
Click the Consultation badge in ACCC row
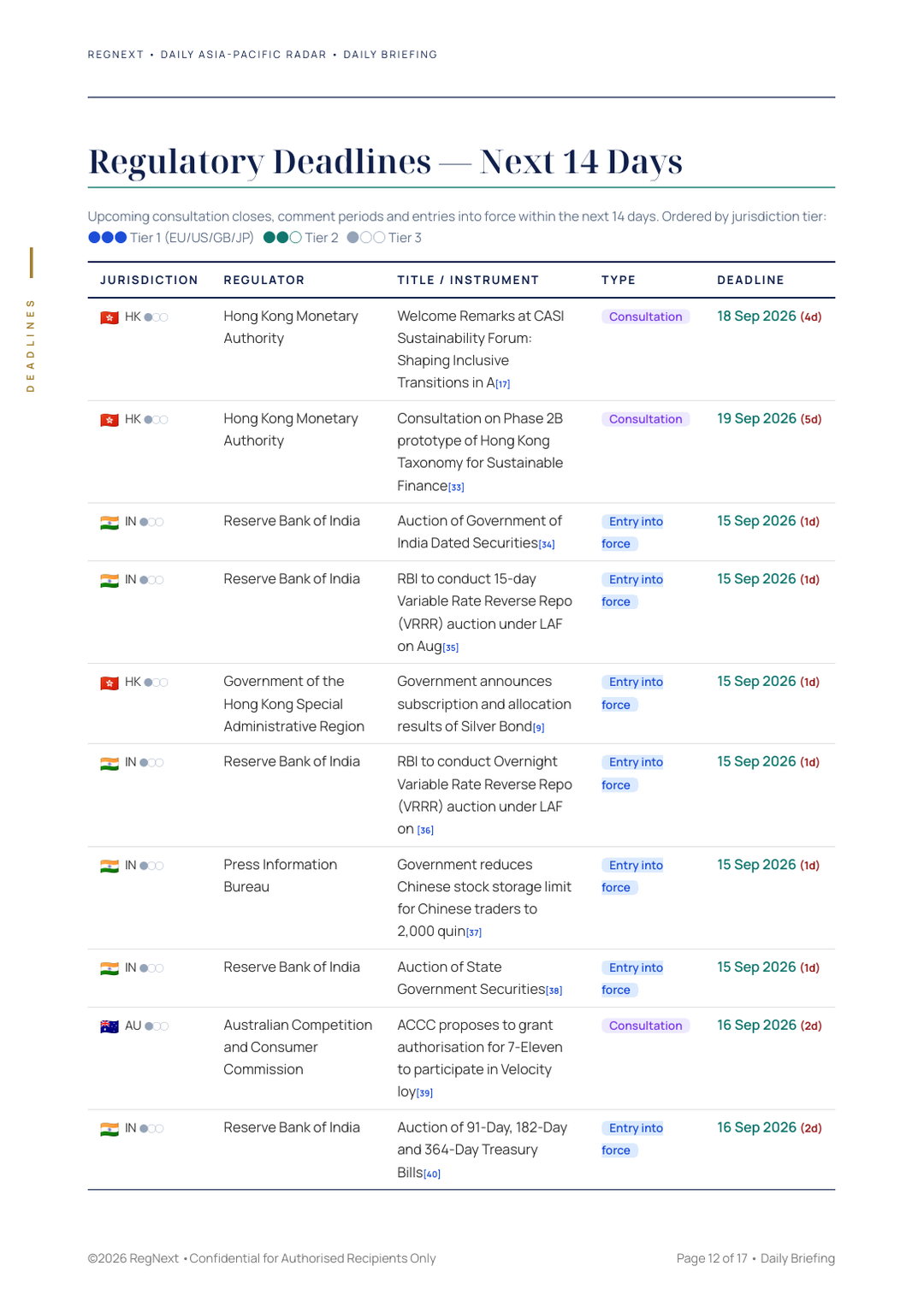(645, 1026)
